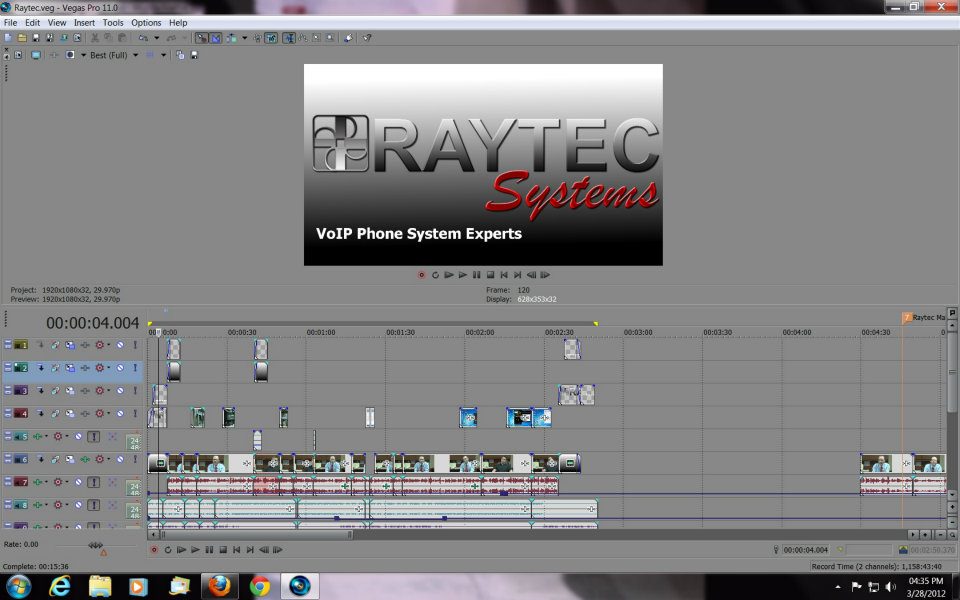Viewport: 960px width, 600px height.
Task: Open the Help menu
Action: click(x=178, y=23)
